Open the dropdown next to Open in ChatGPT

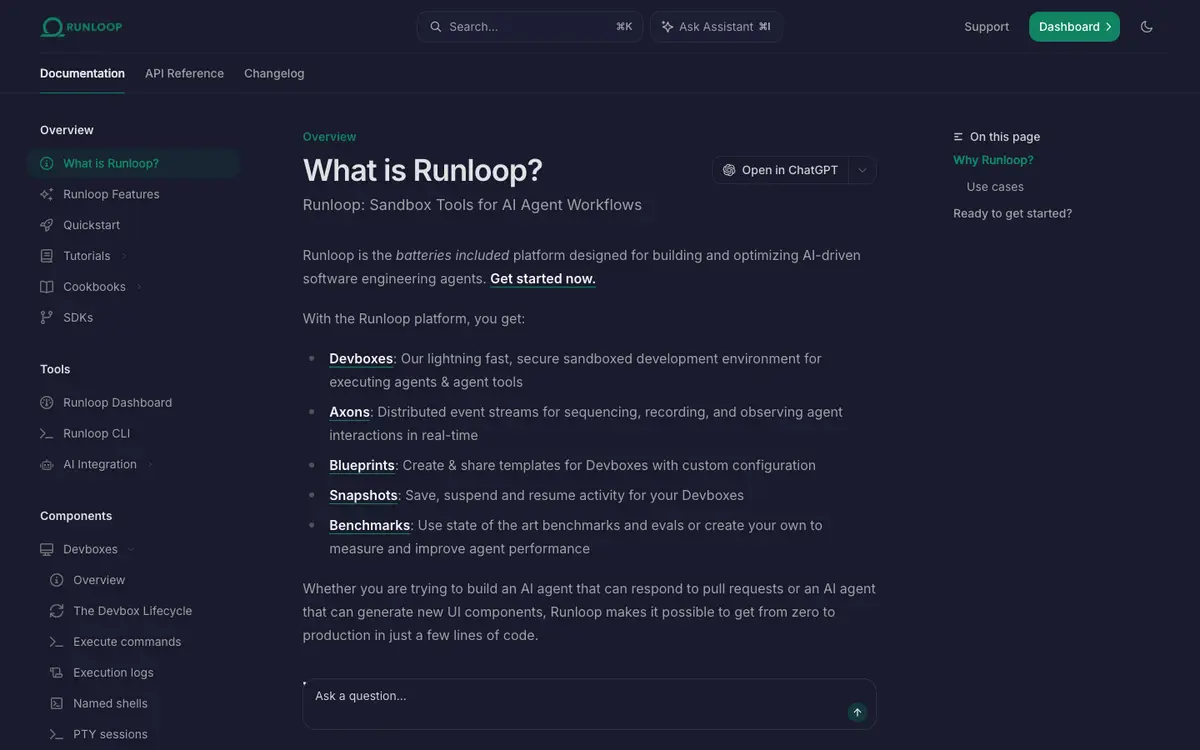[863, 170]
